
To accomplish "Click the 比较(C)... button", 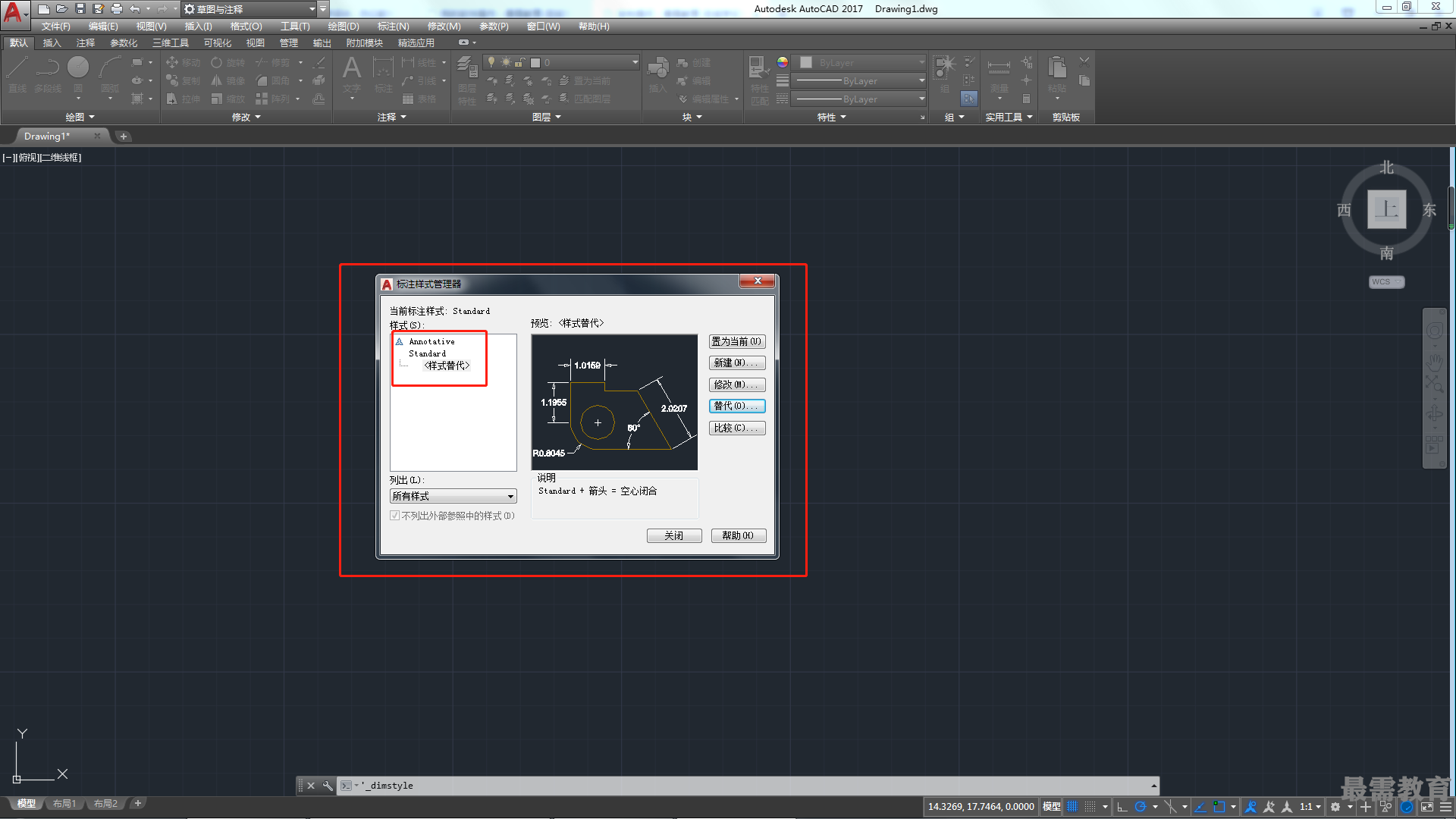I will coord(737,428).
